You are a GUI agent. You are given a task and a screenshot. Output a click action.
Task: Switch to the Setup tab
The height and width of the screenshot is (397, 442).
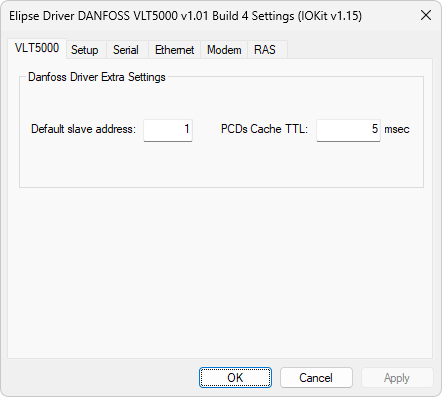click(x=86, y=50)
